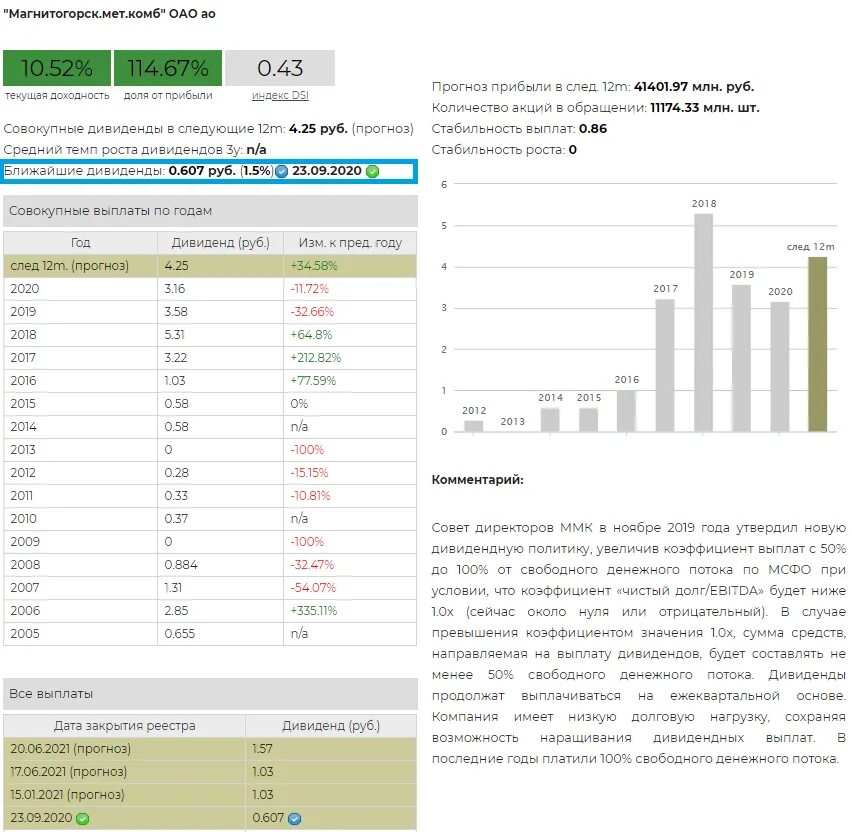Viewport: 852px width, 832px height.
Task: Click the Стабильность выплат 0.86 value
Action: pyautogui.click(x=593, y=129)
